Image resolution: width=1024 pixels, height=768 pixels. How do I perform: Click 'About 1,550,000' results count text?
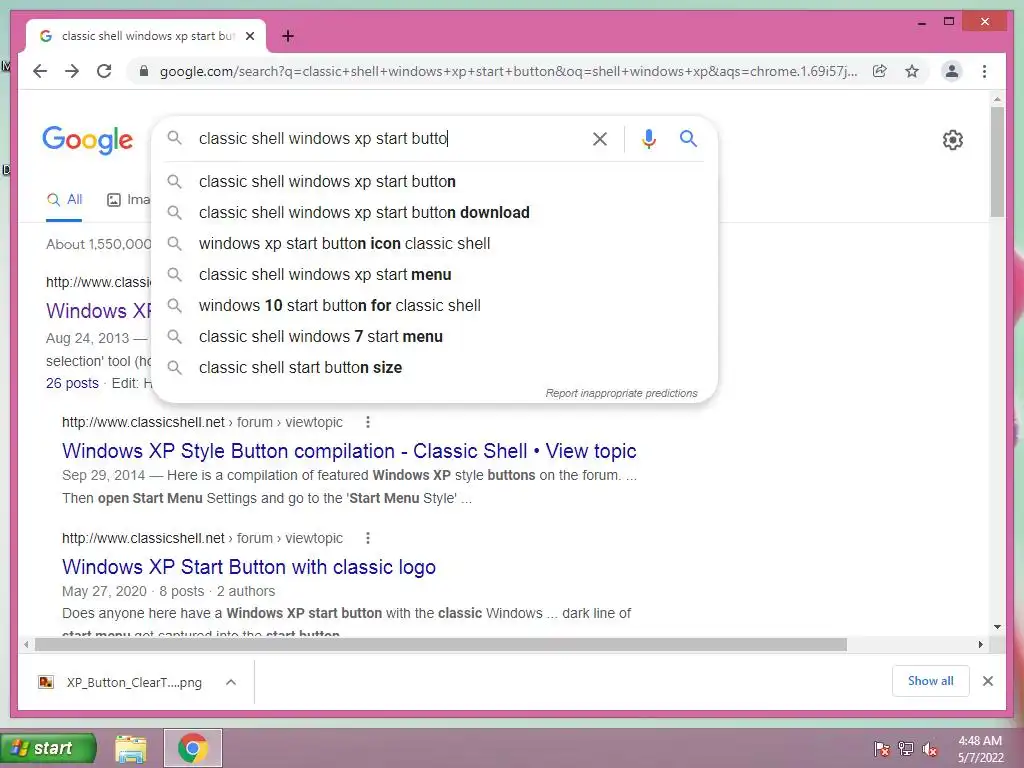coord(99,244)
